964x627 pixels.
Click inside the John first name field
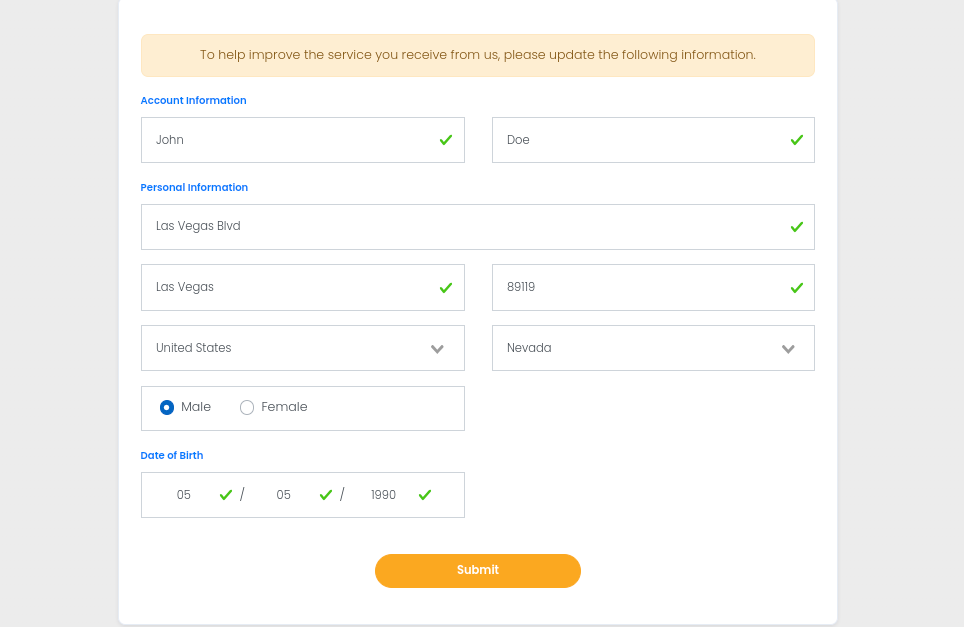(x=280, y=140)
